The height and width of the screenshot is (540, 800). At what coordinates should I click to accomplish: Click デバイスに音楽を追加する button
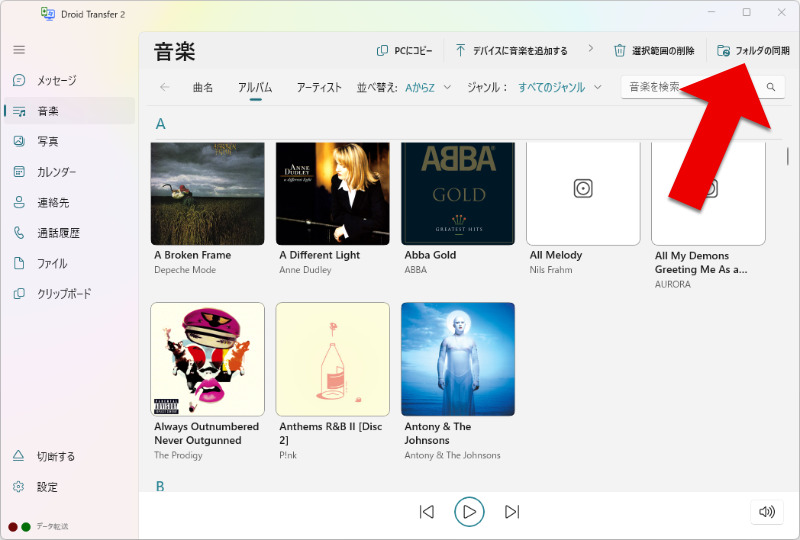click(511, 50)
